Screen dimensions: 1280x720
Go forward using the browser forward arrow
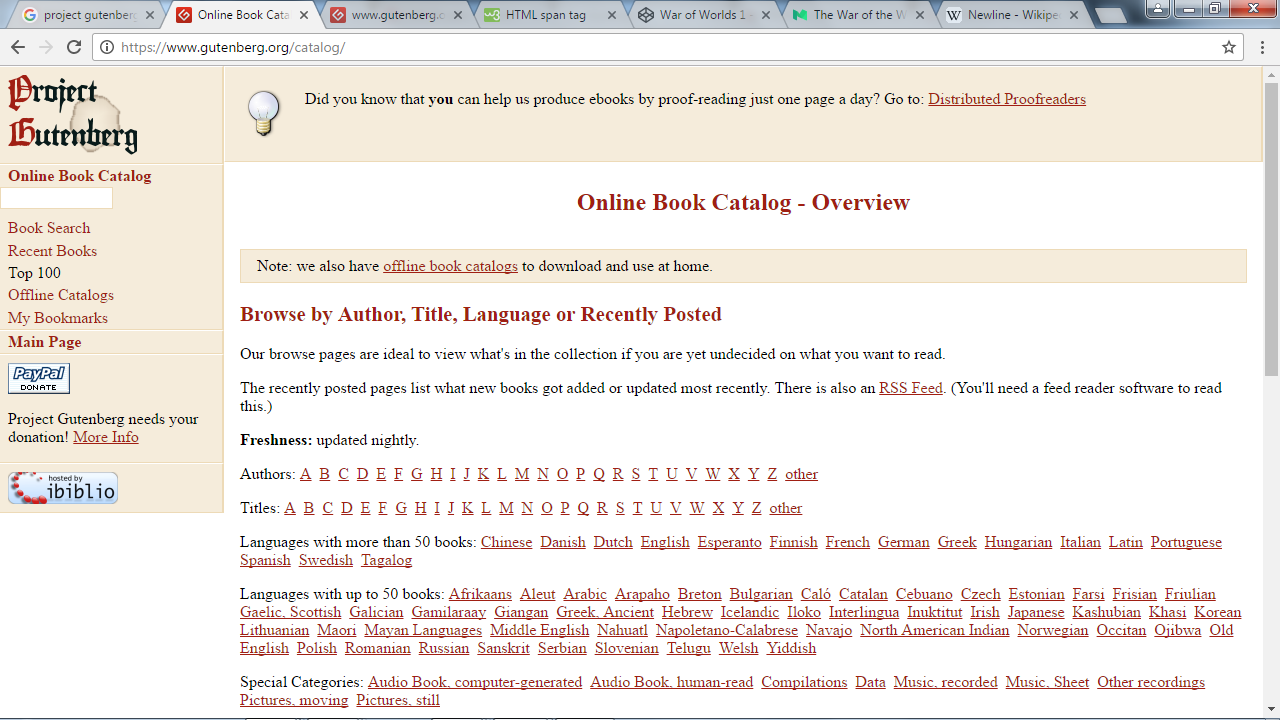(x=46, y=47)
